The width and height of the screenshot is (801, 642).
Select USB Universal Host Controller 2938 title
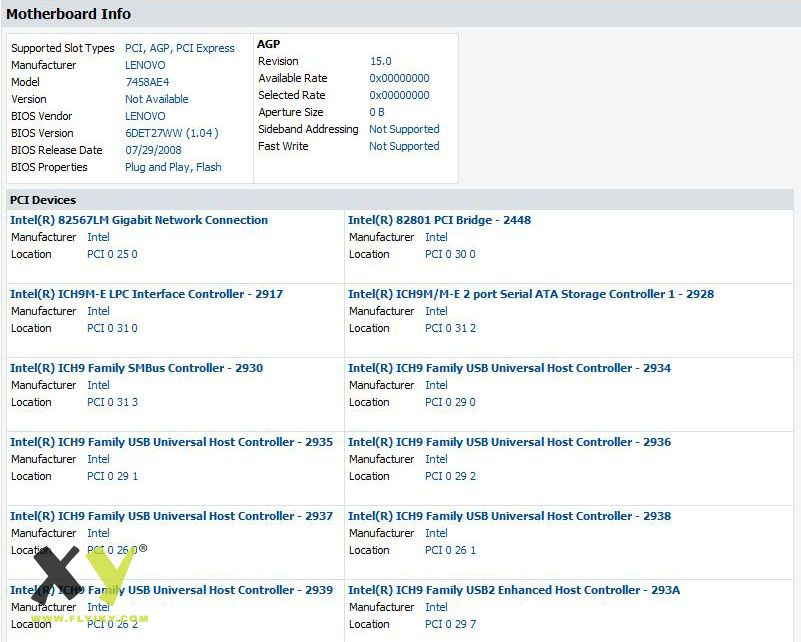[x=509, y=516]
